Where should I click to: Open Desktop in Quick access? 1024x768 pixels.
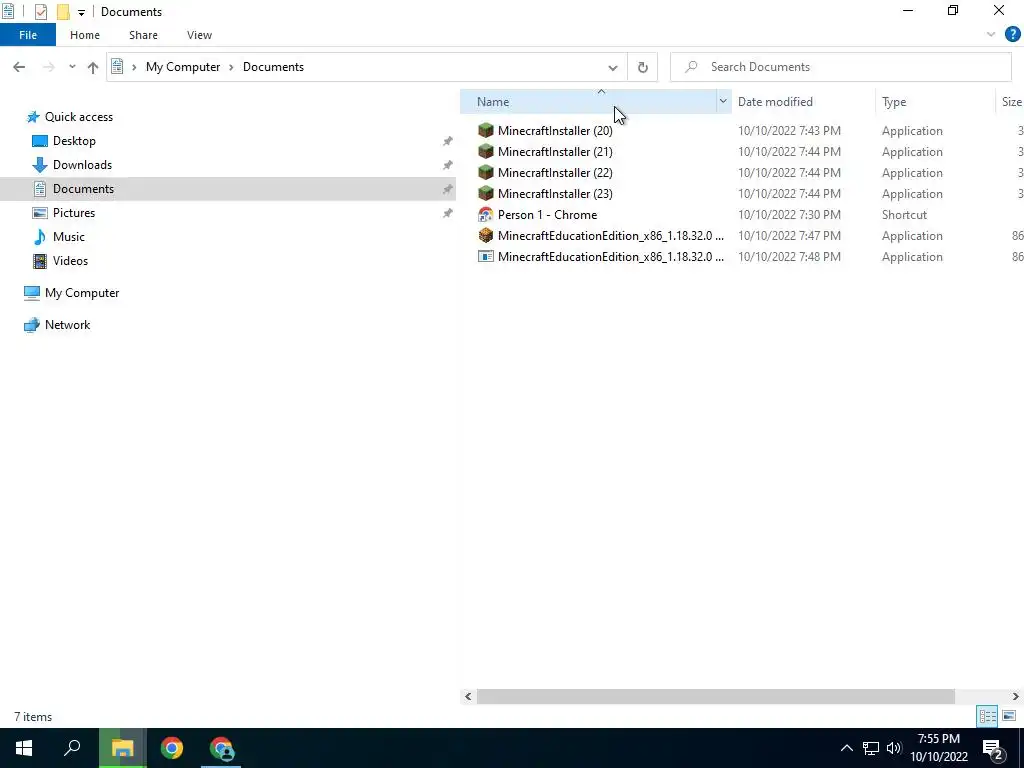point(74,141)
